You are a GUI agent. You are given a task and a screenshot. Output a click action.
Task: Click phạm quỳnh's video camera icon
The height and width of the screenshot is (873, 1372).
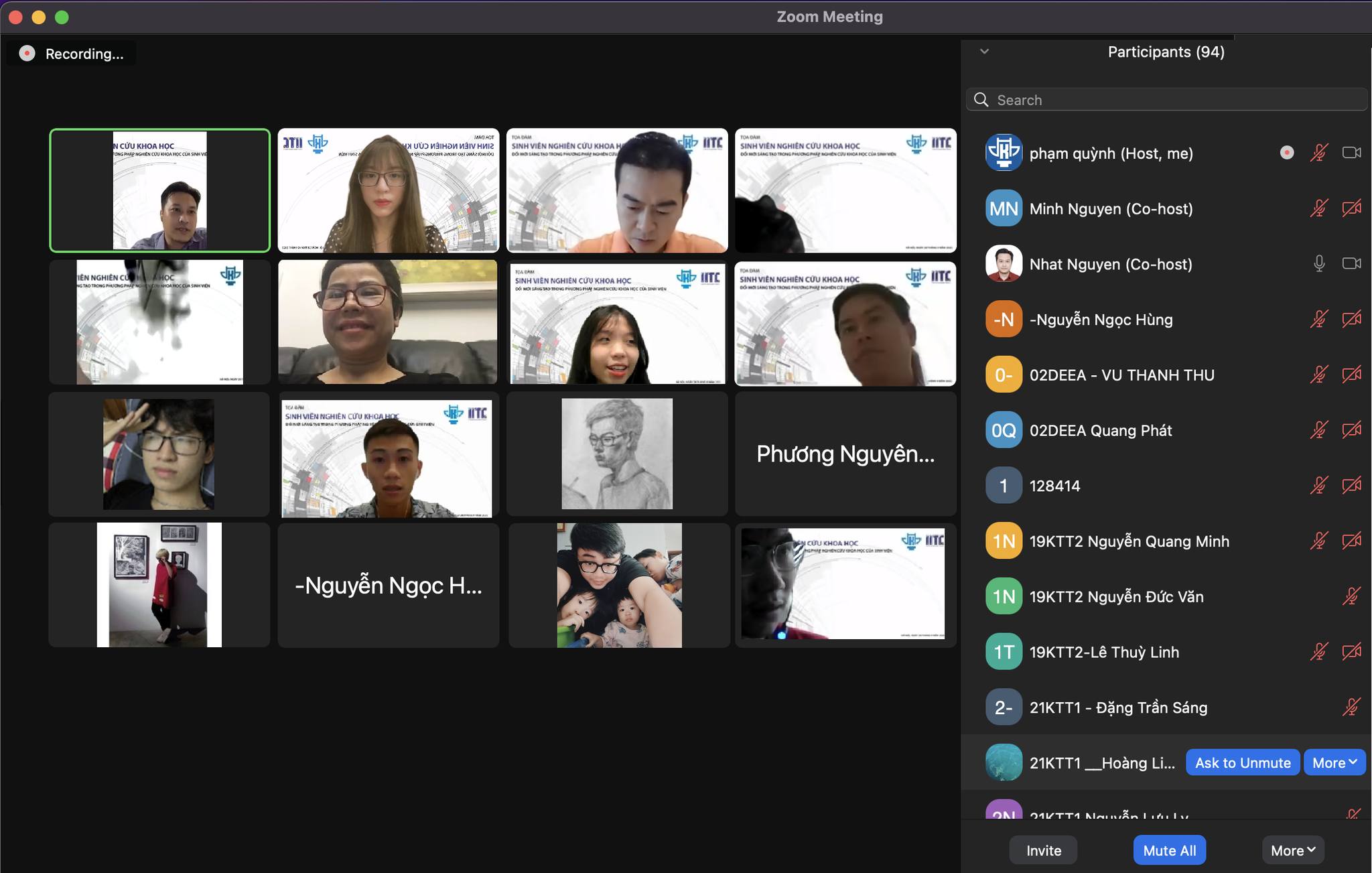click(1351, 153)
